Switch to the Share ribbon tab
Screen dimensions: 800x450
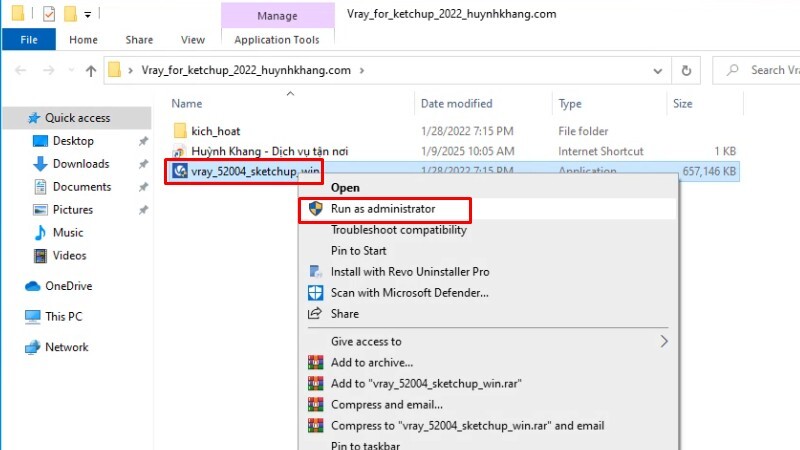click(x=139, y=39)
